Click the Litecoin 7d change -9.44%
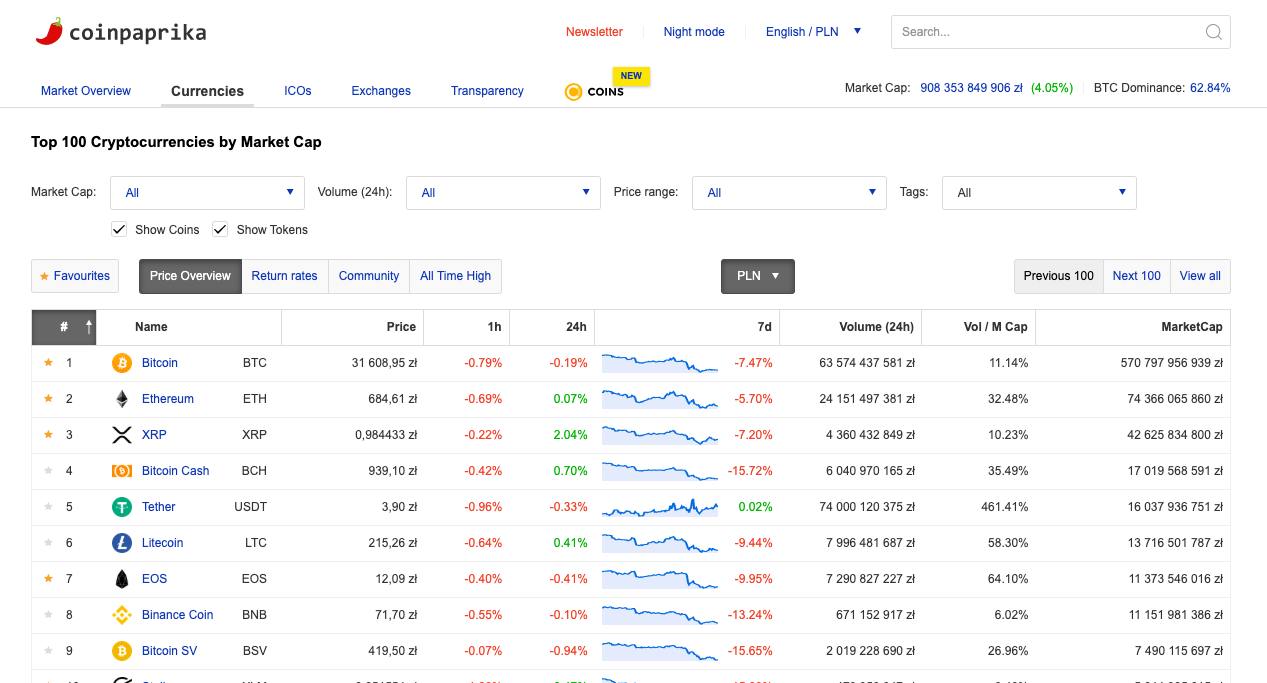The width and height of the screenshot is (1267, 683). point(753,543)
